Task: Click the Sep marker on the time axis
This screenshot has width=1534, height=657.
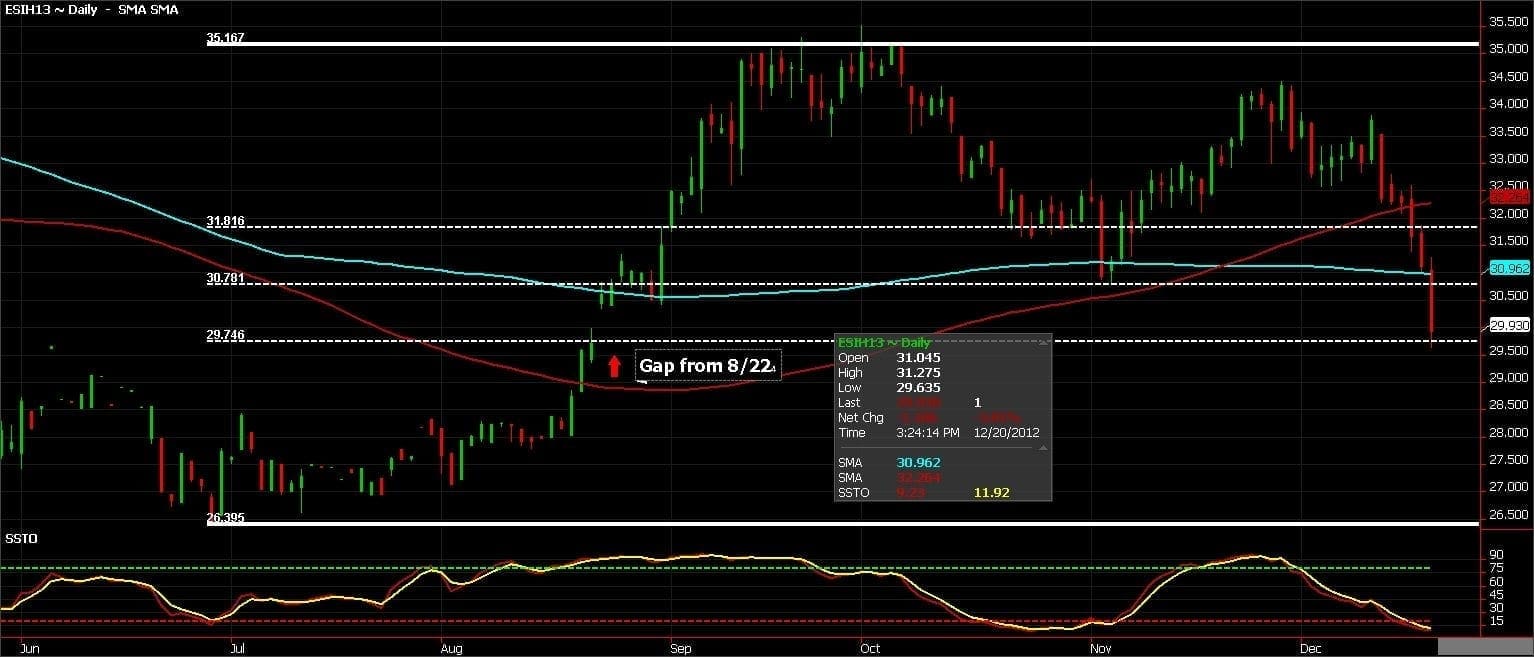Action: [680, 648]
